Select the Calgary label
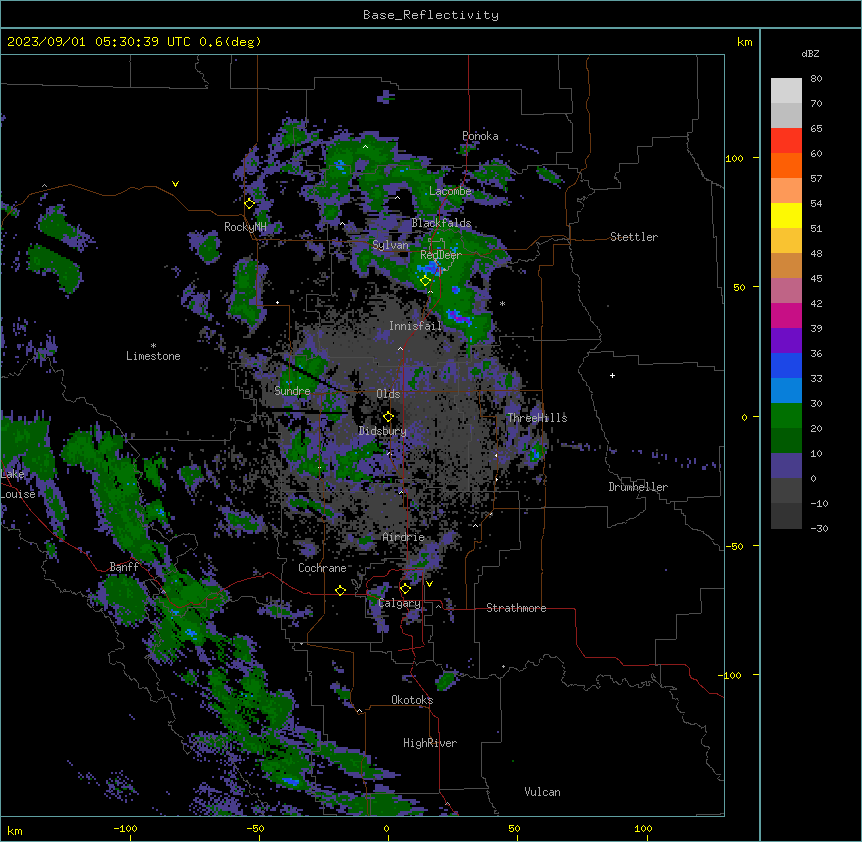 click(400, 603)
